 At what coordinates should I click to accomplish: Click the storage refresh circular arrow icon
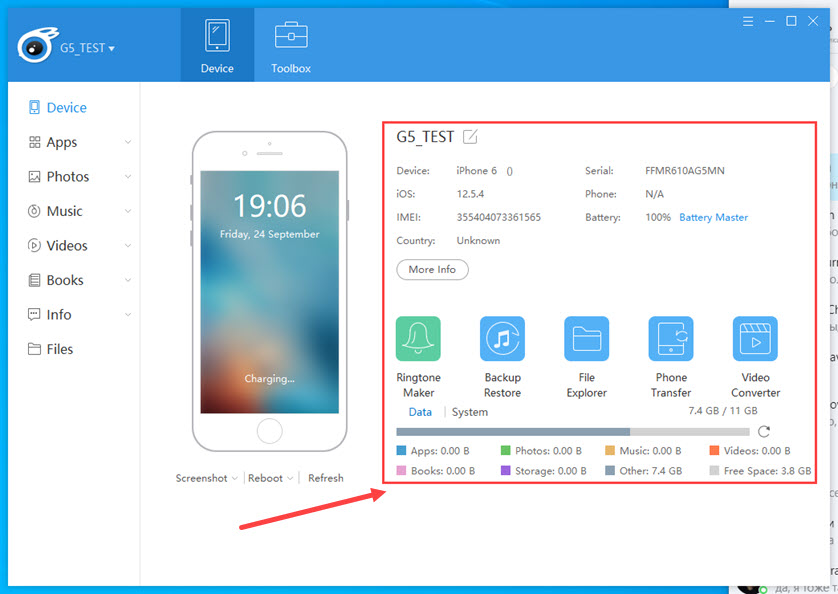pyautogui.click(x=764, y=431)
